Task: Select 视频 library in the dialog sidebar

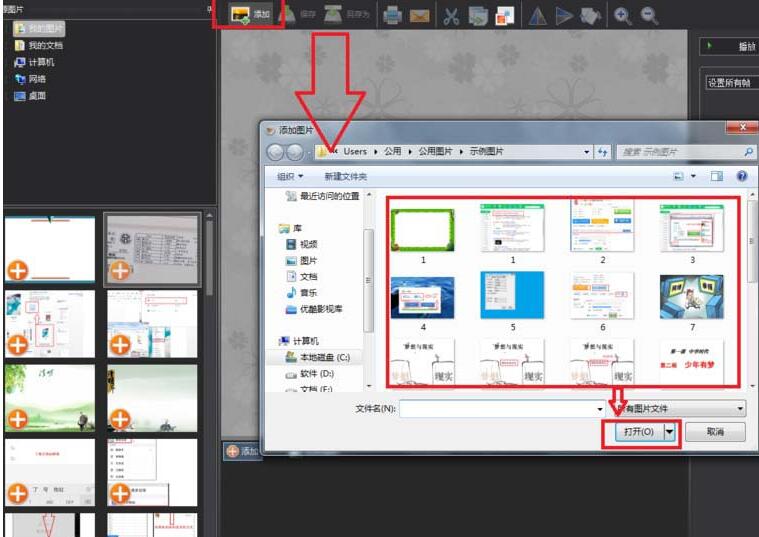Action: coord(302,244)
